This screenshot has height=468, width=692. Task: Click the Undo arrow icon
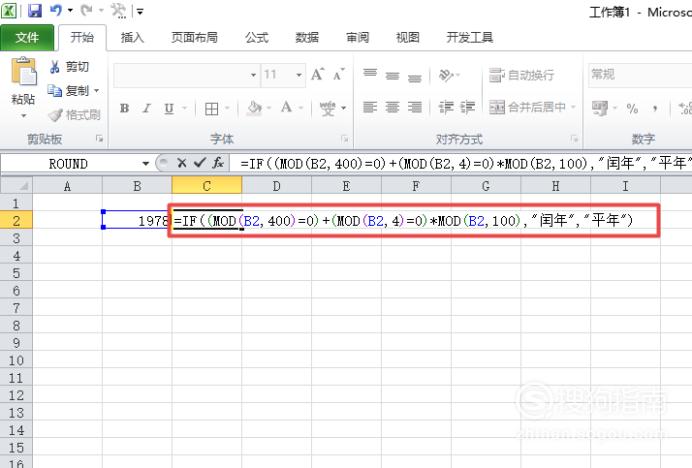pyautogui.click(x=59, y=11)
